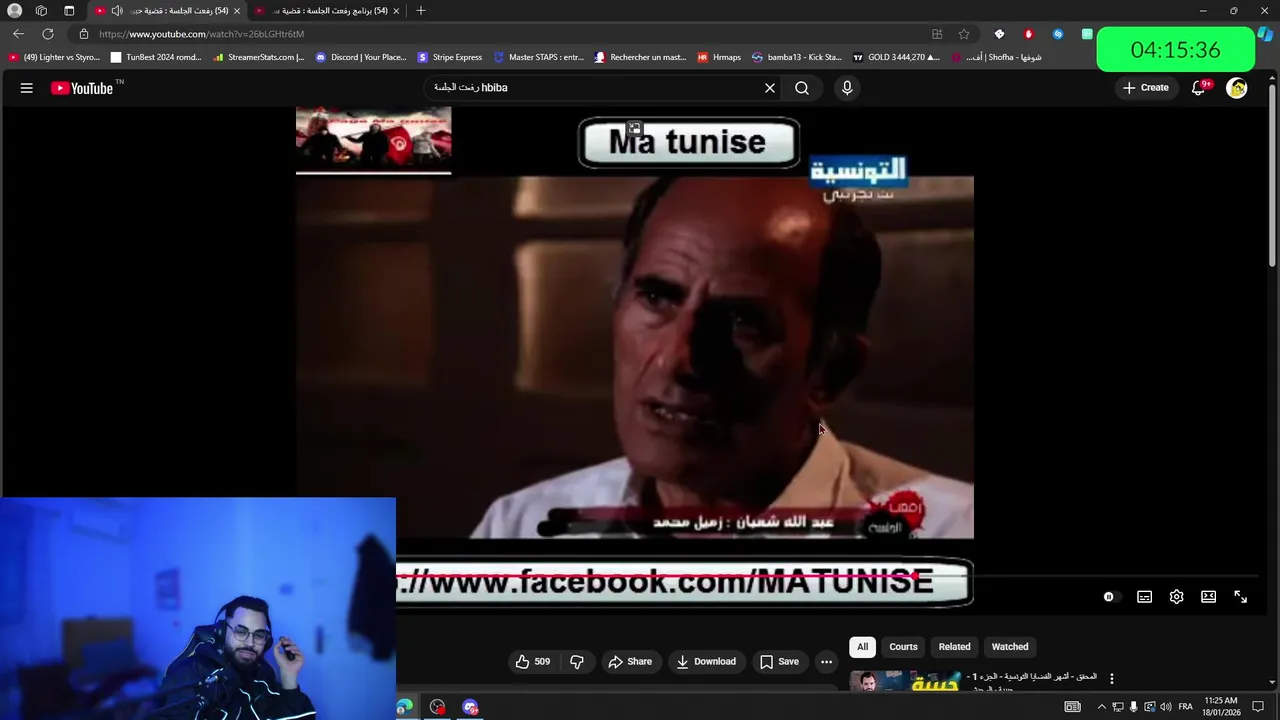Open more actions ellipsis below video
The height and width of the screenshot is (720, 1280).
826,662
